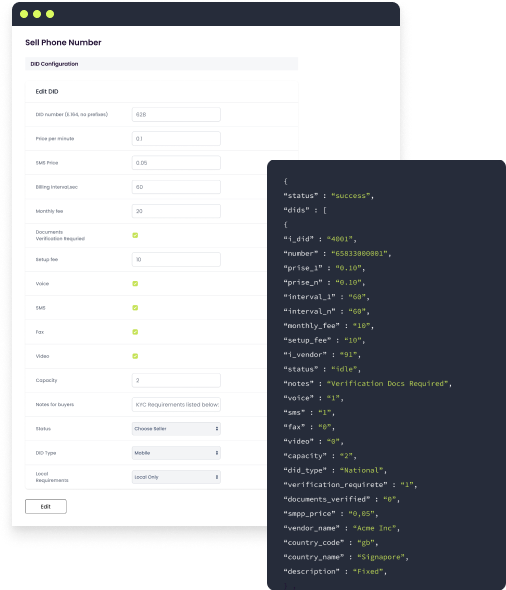The image size is (506, 590).
Task: Click the first window control dot
Action: point(24,14)
